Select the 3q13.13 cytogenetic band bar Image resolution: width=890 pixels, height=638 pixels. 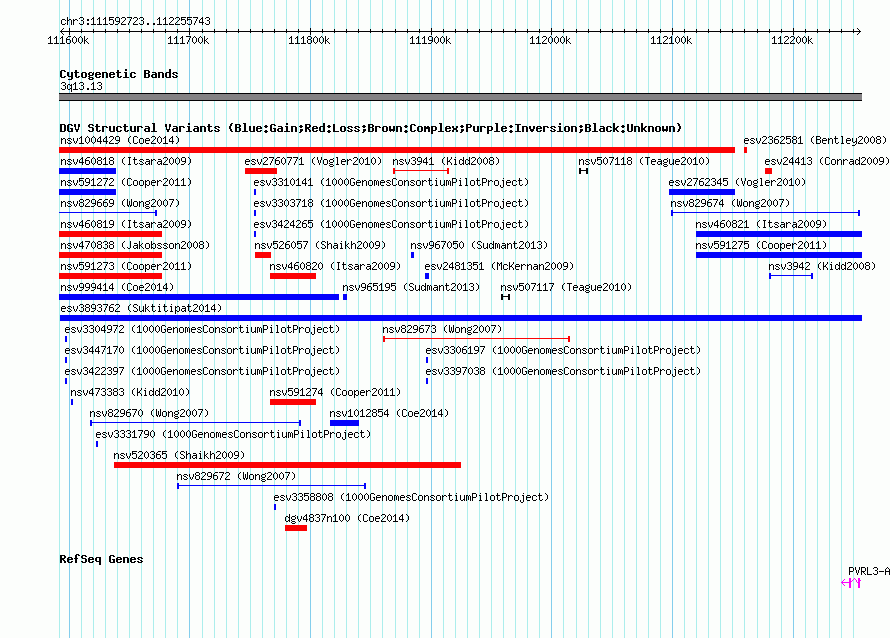tap(460, 97)
